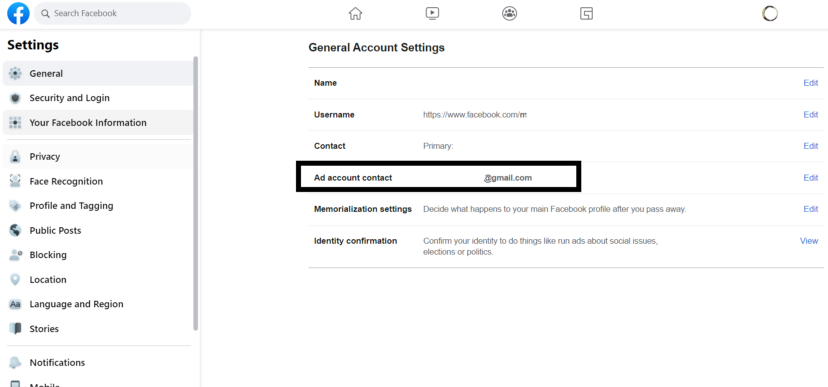The width and height of the screenshot is (828, 387).
Task: Click the Language and Region Aa icon
Action: (x=15, y=304)
